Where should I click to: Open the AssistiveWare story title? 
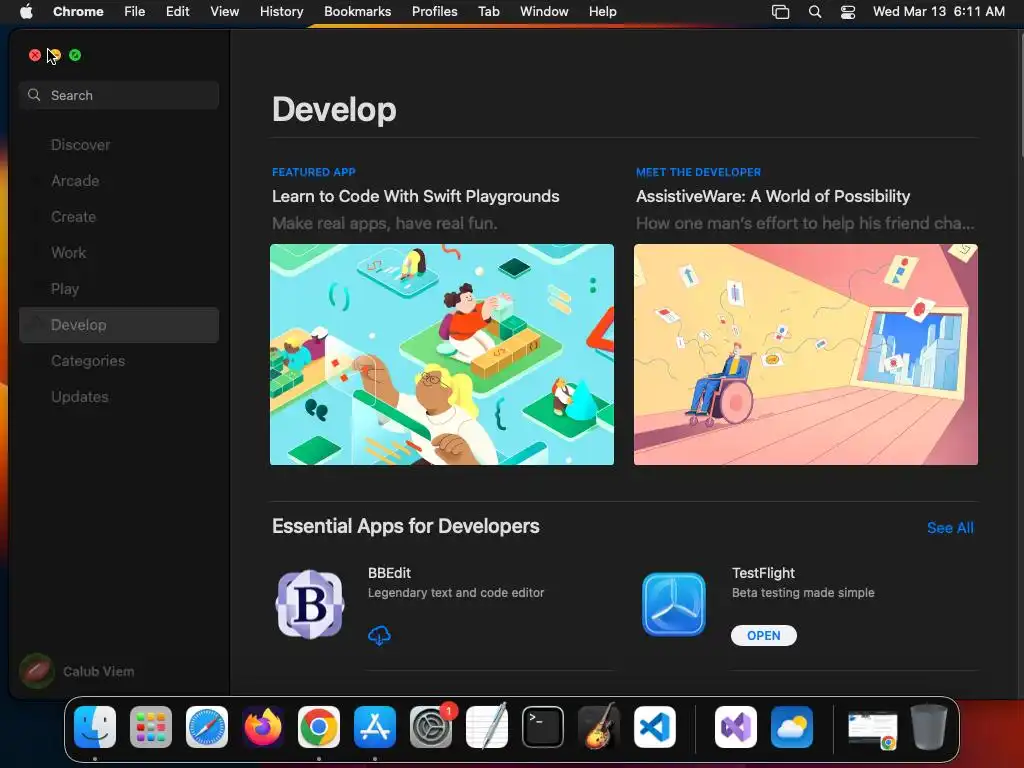click(773, 196)
